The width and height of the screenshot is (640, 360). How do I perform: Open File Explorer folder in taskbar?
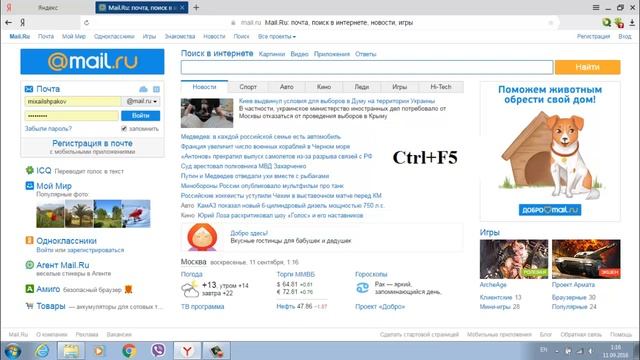pos(71,351)
